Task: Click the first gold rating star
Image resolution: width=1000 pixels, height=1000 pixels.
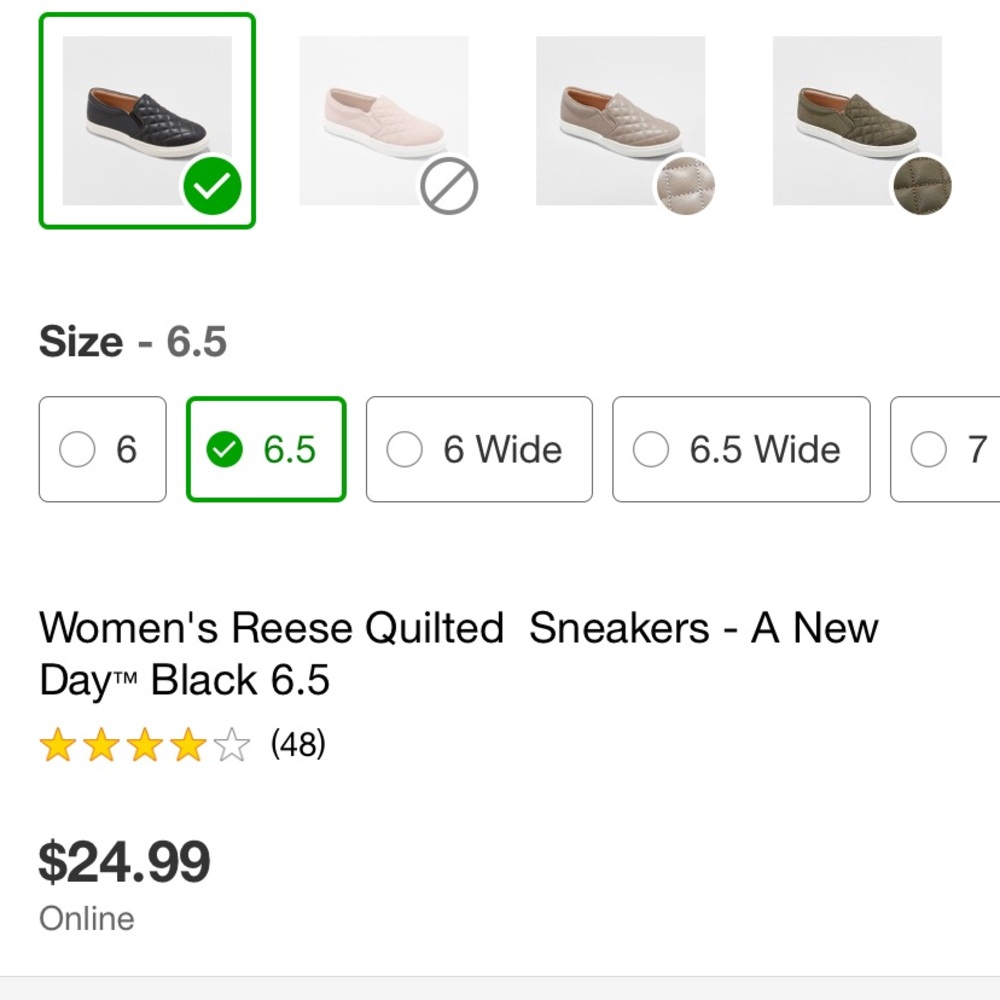Action: [58, 744]
